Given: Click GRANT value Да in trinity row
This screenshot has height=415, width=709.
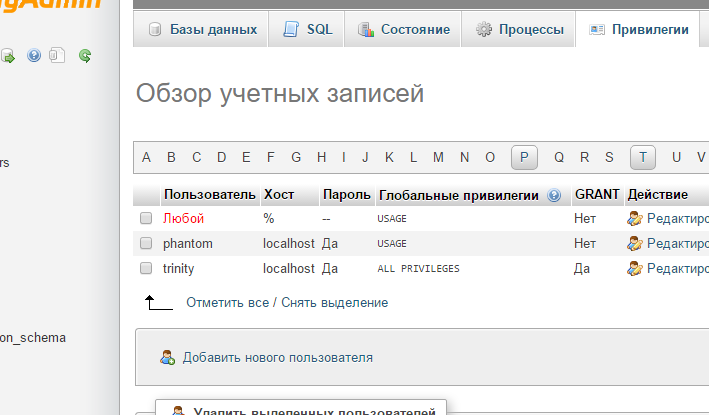Looking at the screenshot, I should pos(582,269).
